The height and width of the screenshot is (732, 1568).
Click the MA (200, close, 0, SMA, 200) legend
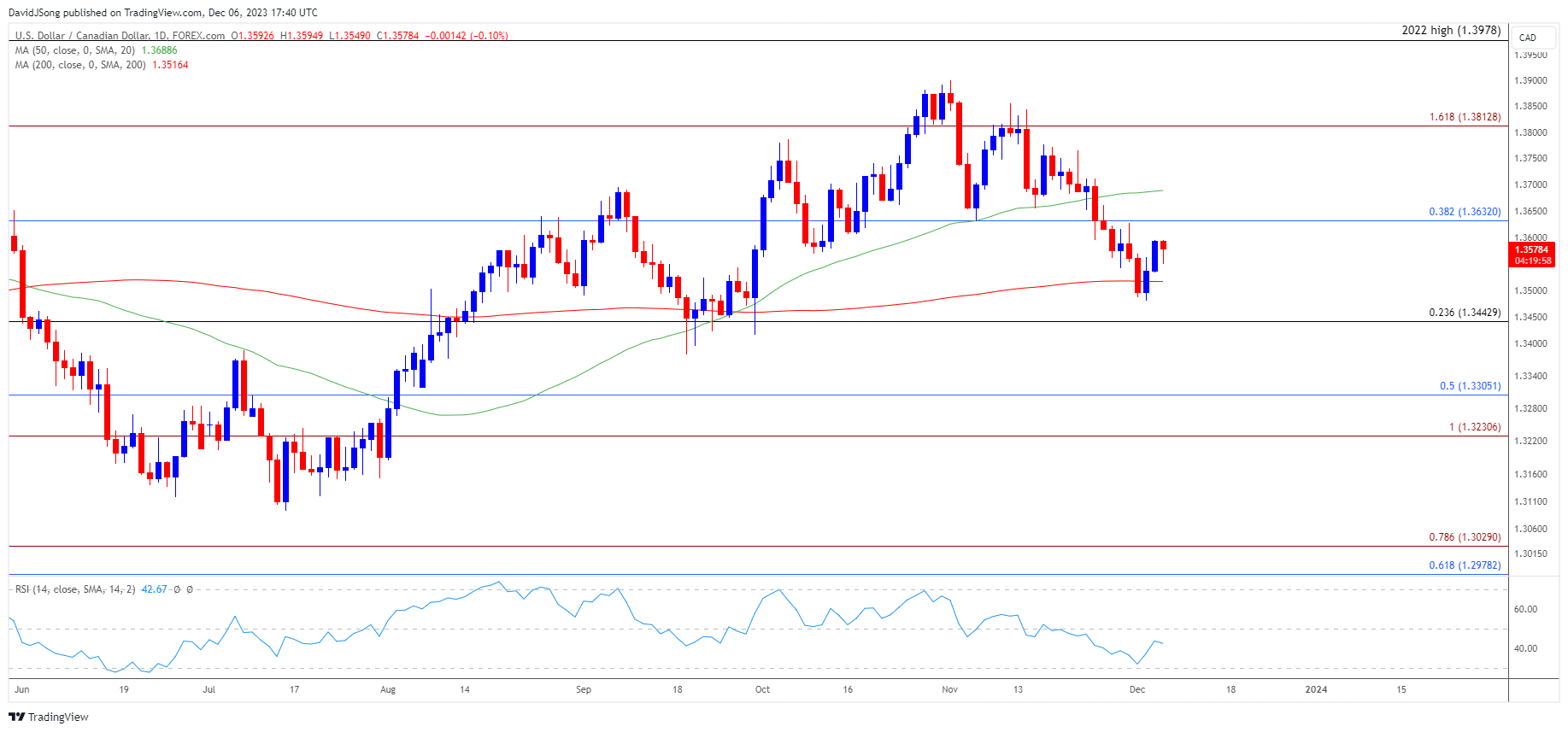coord(80,65)
